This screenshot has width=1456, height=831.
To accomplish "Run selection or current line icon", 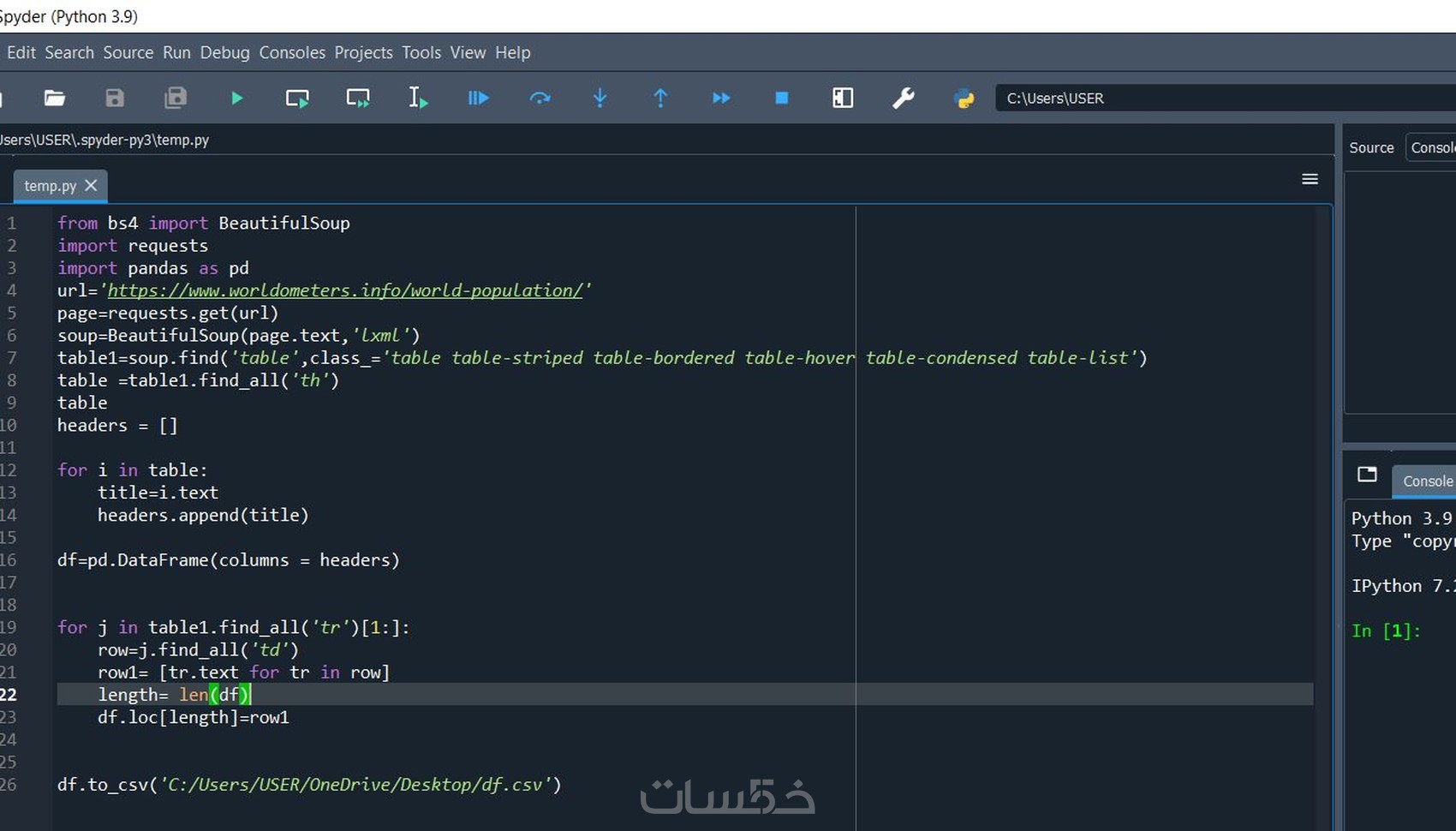I will tap(418, 99).
